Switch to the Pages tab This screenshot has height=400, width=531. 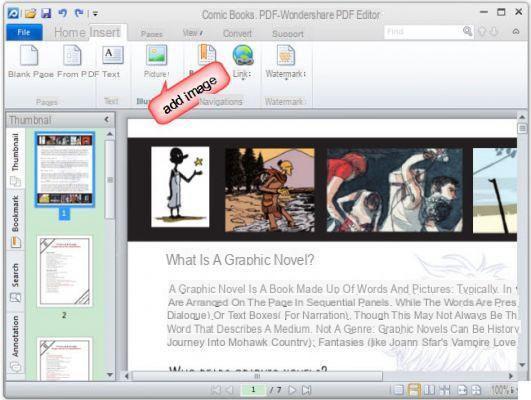[152, 34]
